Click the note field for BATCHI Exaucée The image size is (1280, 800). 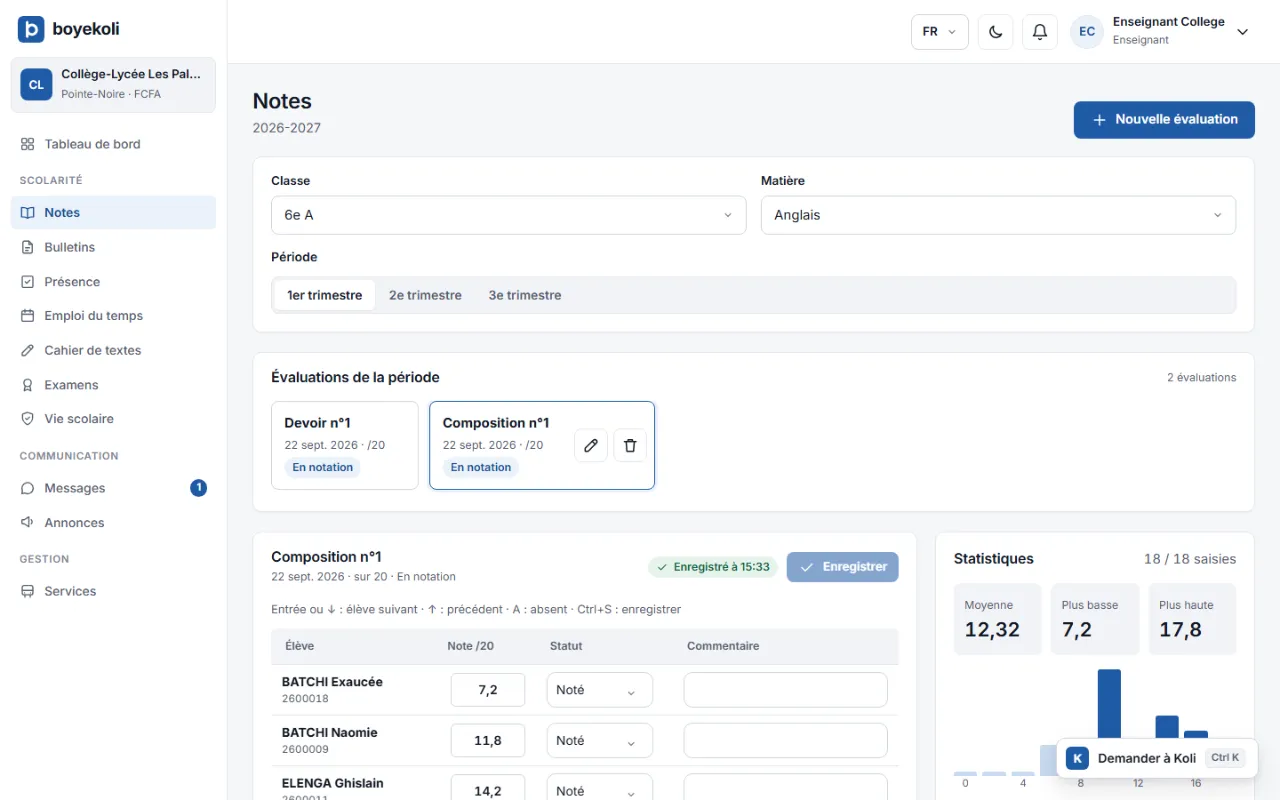pos(488,690)
